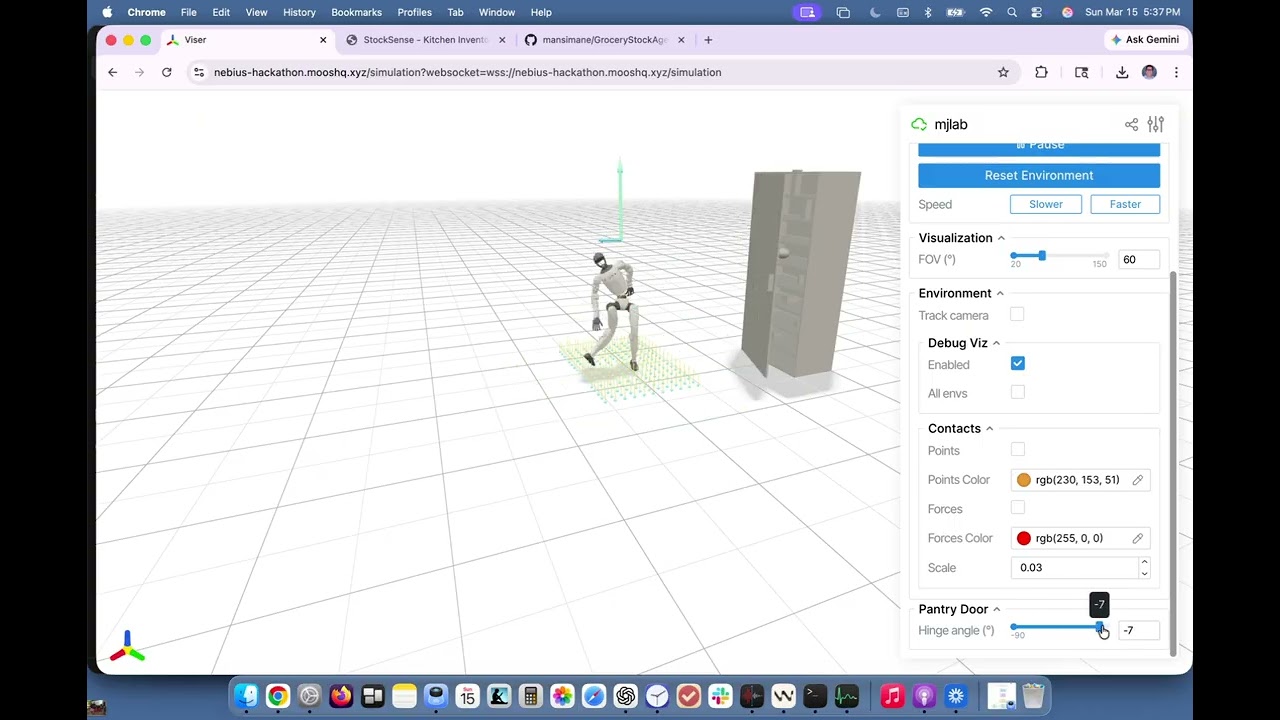The width and height of the screenshot is (1280, 720).
Task: Click the Chrome profile avatar
Action: (x=1149, y=72)
